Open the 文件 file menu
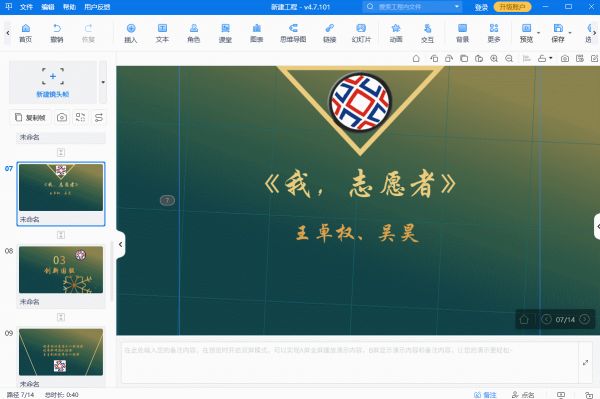The image size is (600, 399). [26, 7]
